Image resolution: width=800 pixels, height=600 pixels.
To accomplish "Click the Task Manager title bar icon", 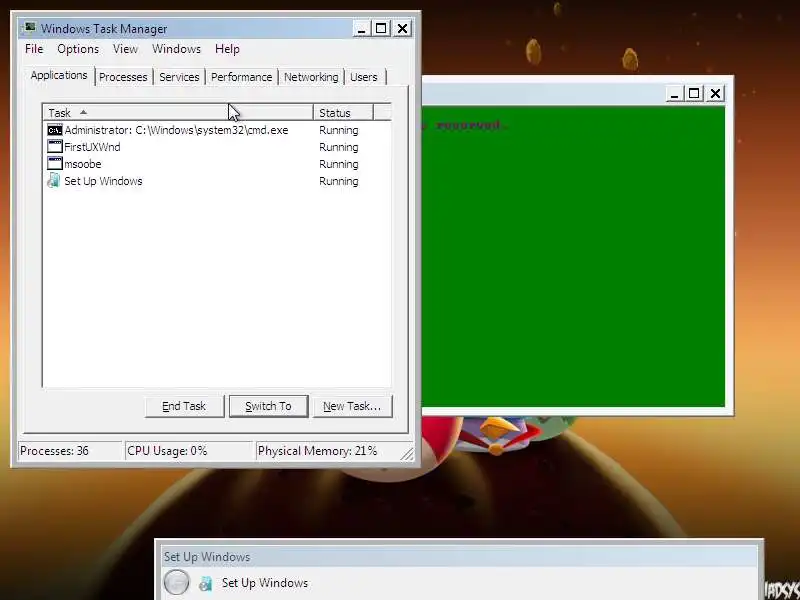I will point(30,28).
